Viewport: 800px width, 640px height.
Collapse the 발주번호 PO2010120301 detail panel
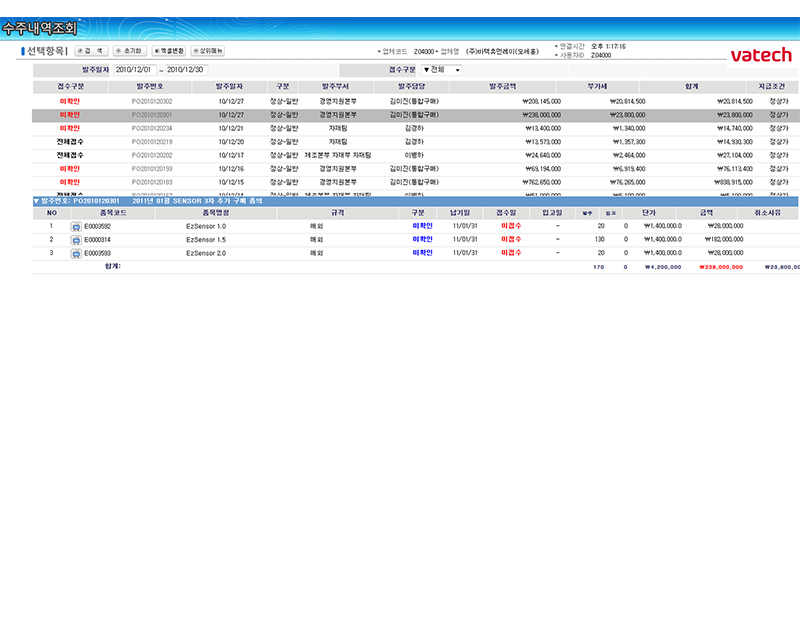(x=37, y=201)
